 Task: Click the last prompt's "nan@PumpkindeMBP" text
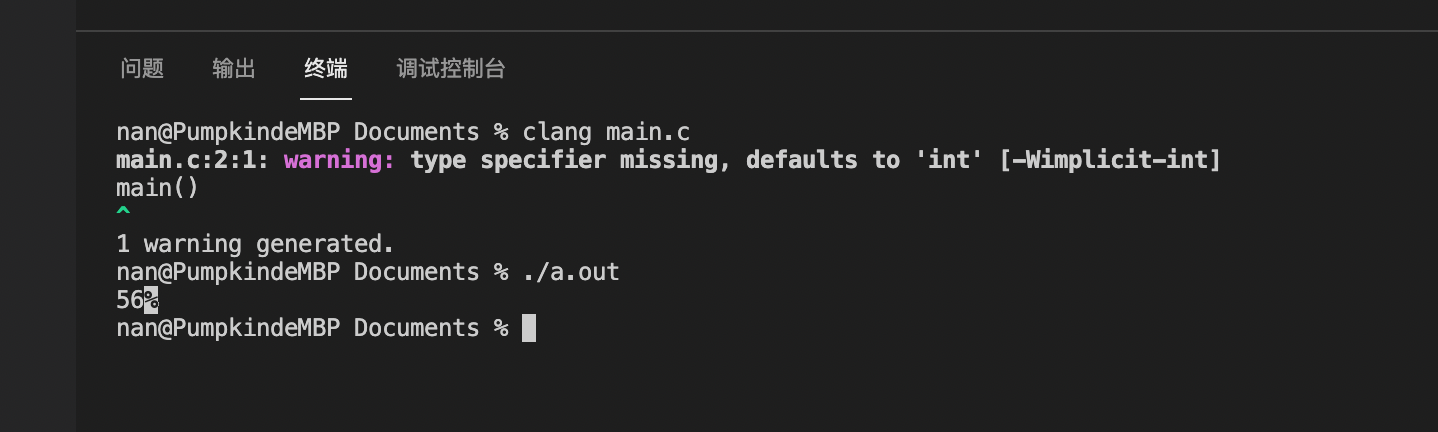228,328
